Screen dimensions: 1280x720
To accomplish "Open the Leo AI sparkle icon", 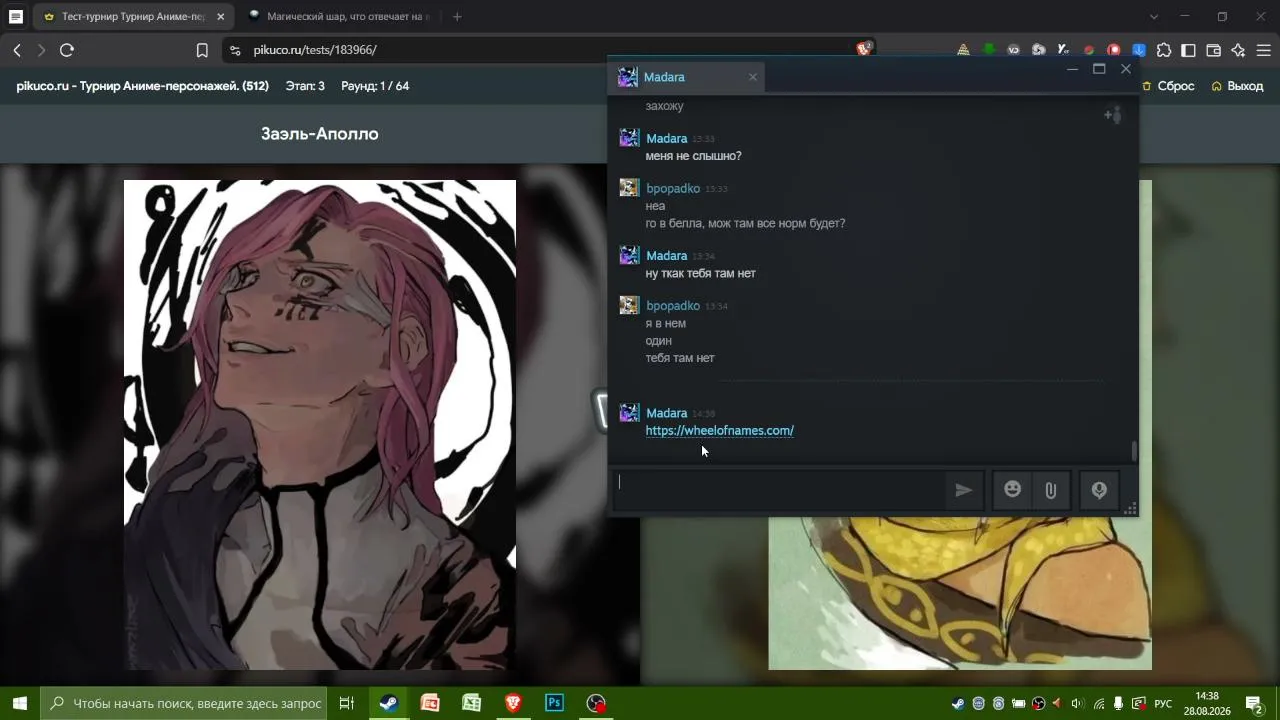I will (x=1239, y=50).
